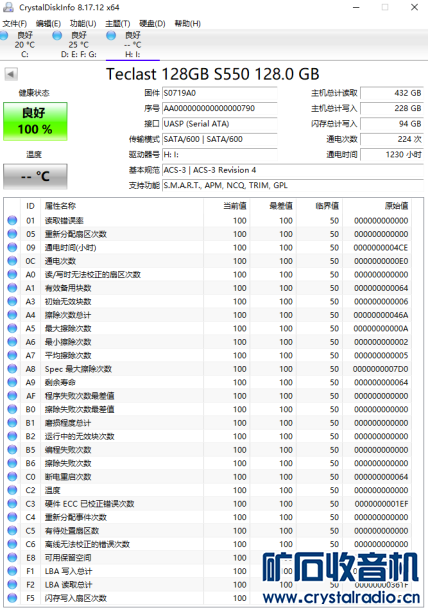
Task: Select the row Spec 最大擦除次数
Action: coord(208,369)
